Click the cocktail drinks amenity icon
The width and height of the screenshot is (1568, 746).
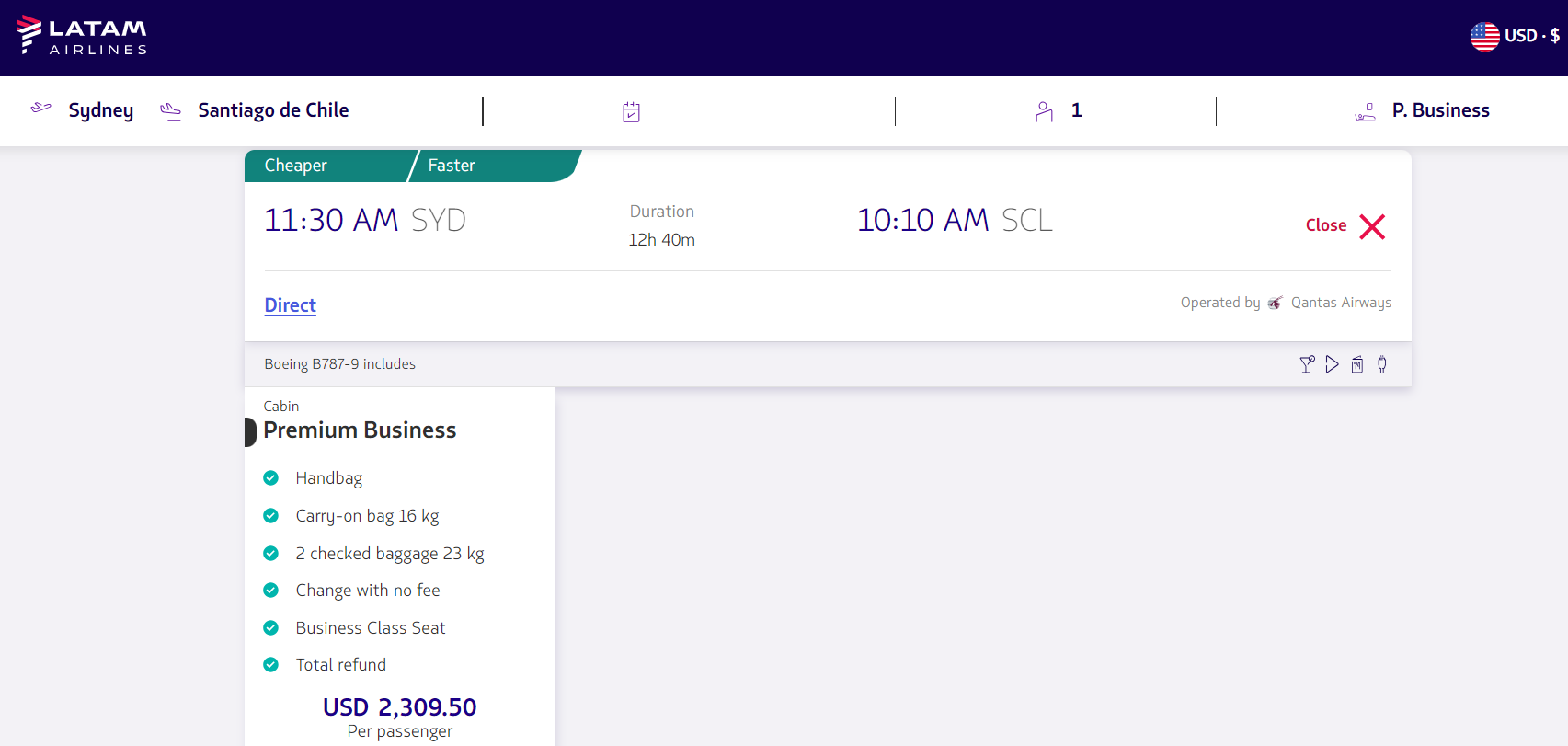1307,364
